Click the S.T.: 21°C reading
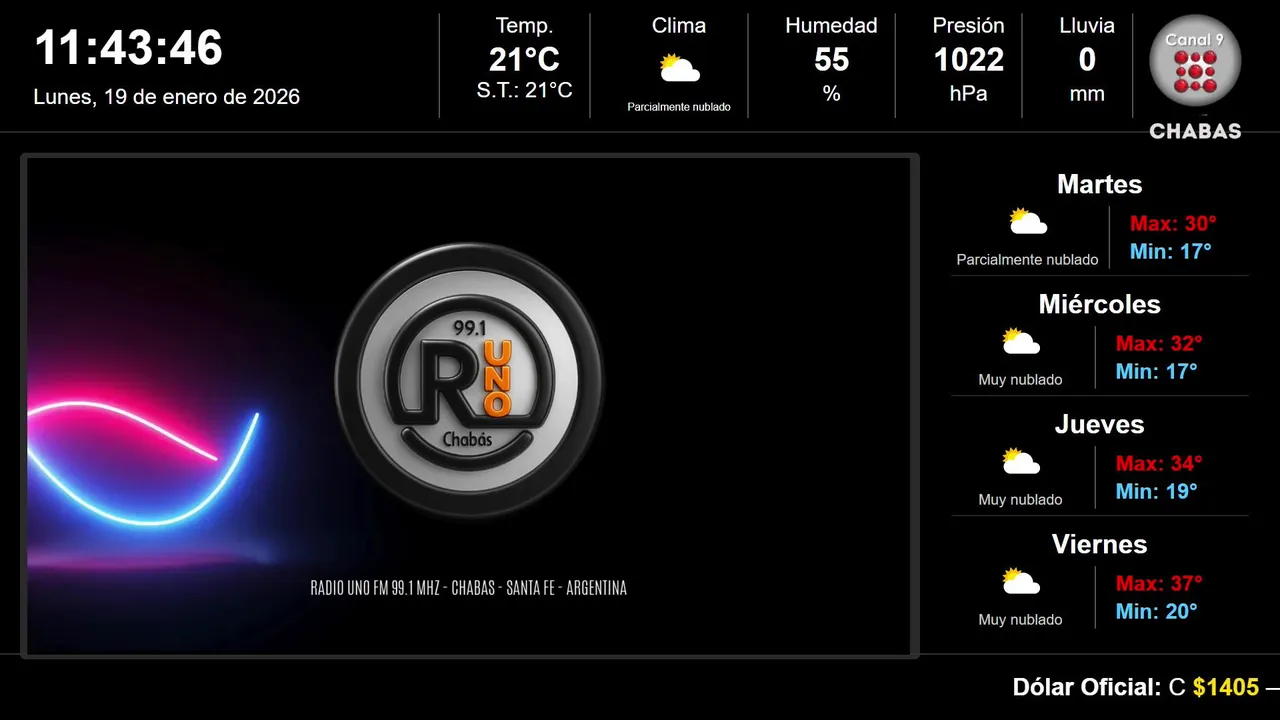This screenshot has width=1280, height=720. (524, 91)
